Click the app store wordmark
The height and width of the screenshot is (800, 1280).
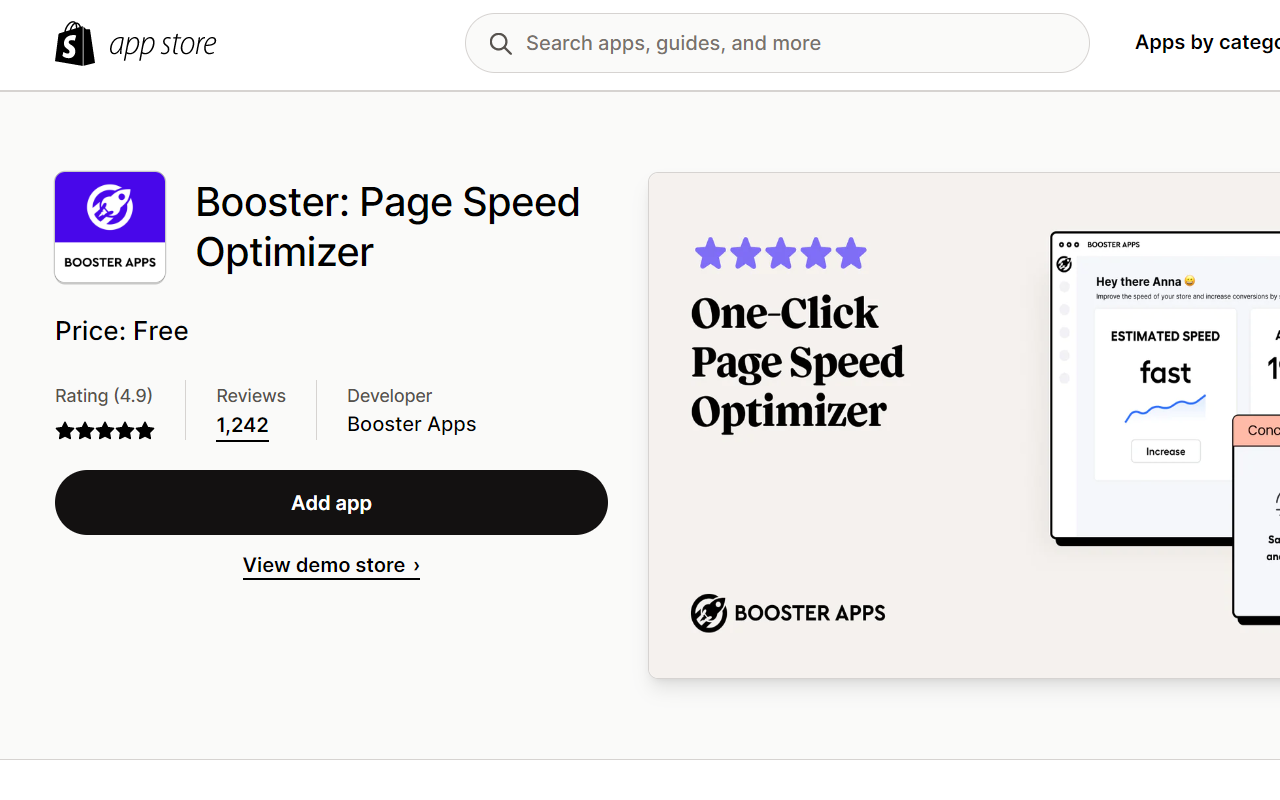(163, 42)
